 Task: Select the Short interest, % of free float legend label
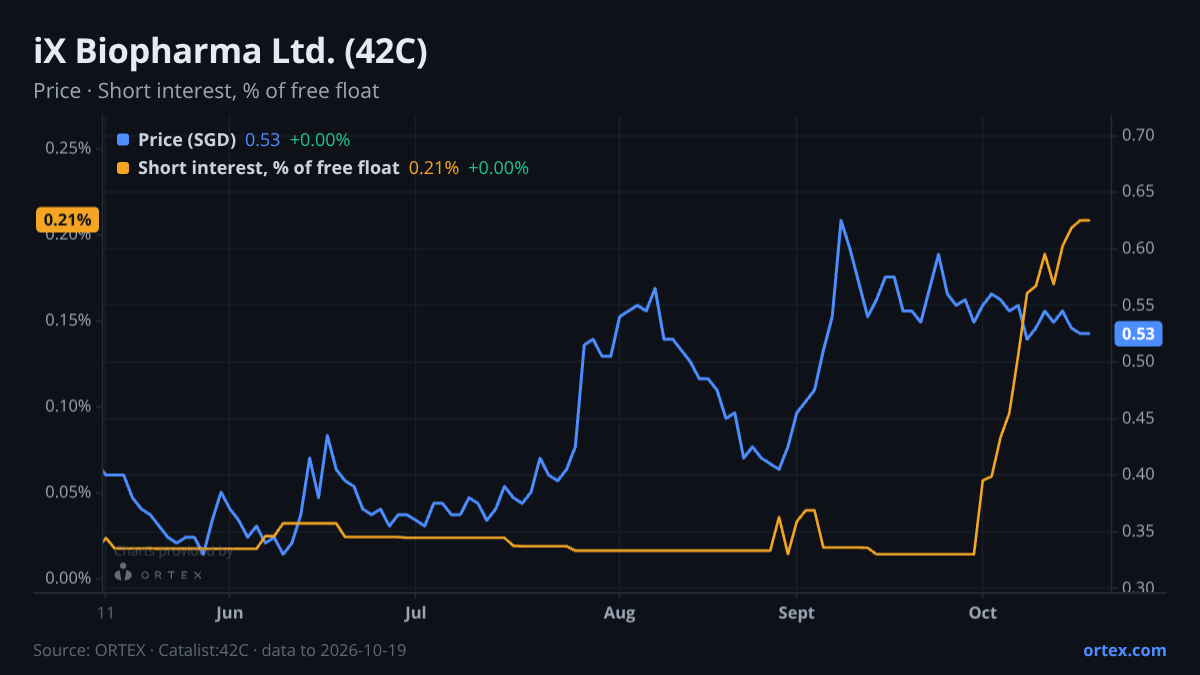pos(268,168)
